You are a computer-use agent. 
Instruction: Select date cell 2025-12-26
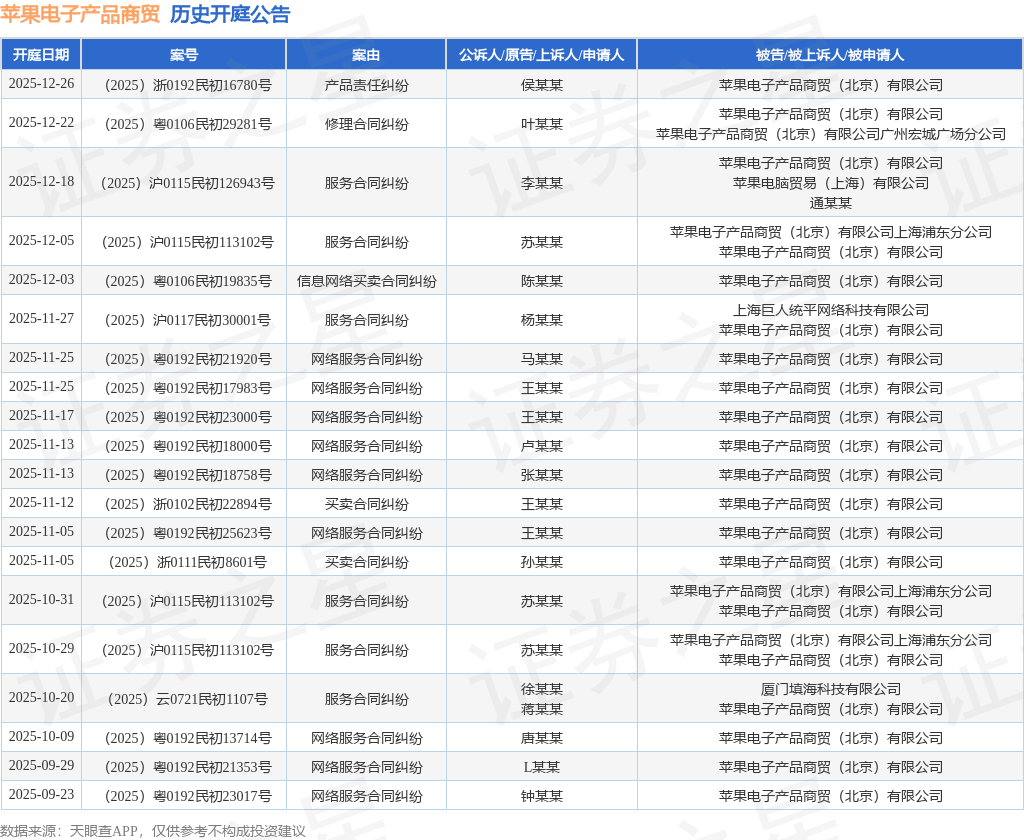41,84
